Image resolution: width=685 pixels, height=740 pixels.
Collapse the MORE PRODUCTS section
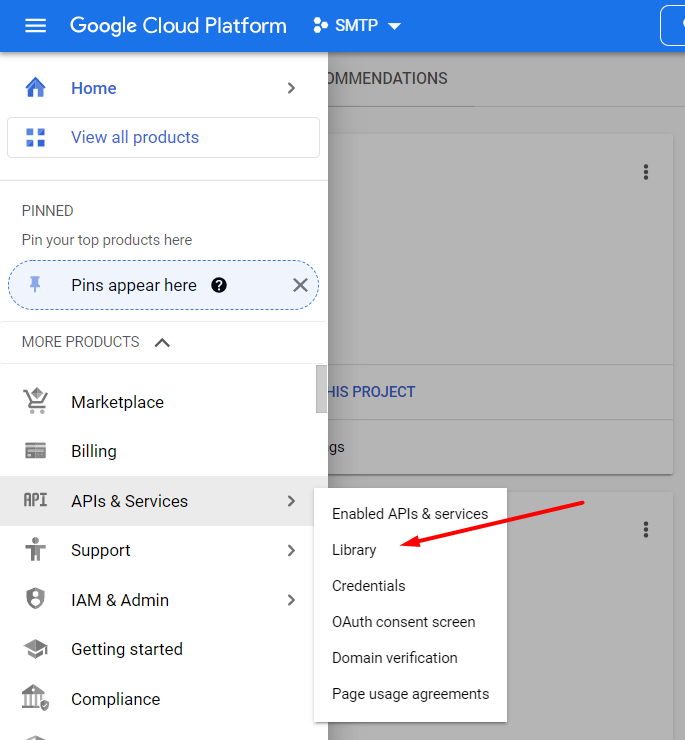point(162,342)
